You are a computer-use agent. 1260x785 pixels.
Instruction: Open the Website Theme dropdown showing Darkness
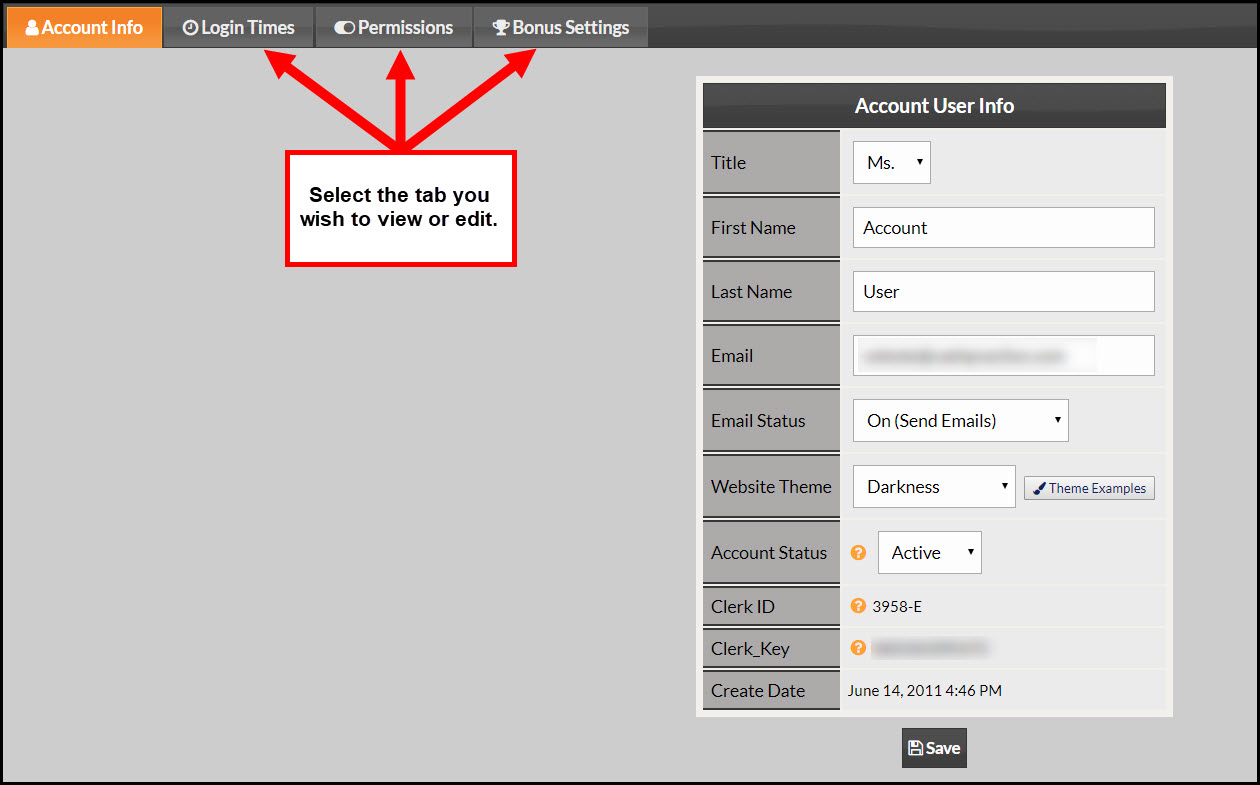(x=933, y=486)
